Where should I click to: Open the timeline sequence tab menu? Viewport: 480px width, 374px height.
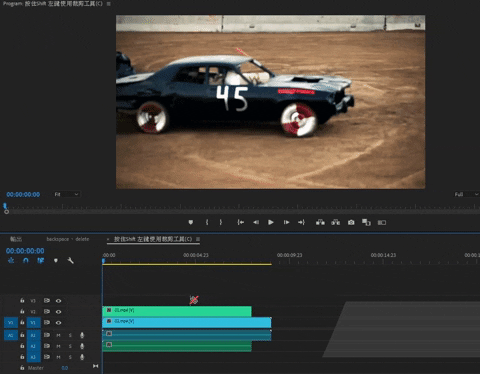pyautogui.click(x=198, y=239)
